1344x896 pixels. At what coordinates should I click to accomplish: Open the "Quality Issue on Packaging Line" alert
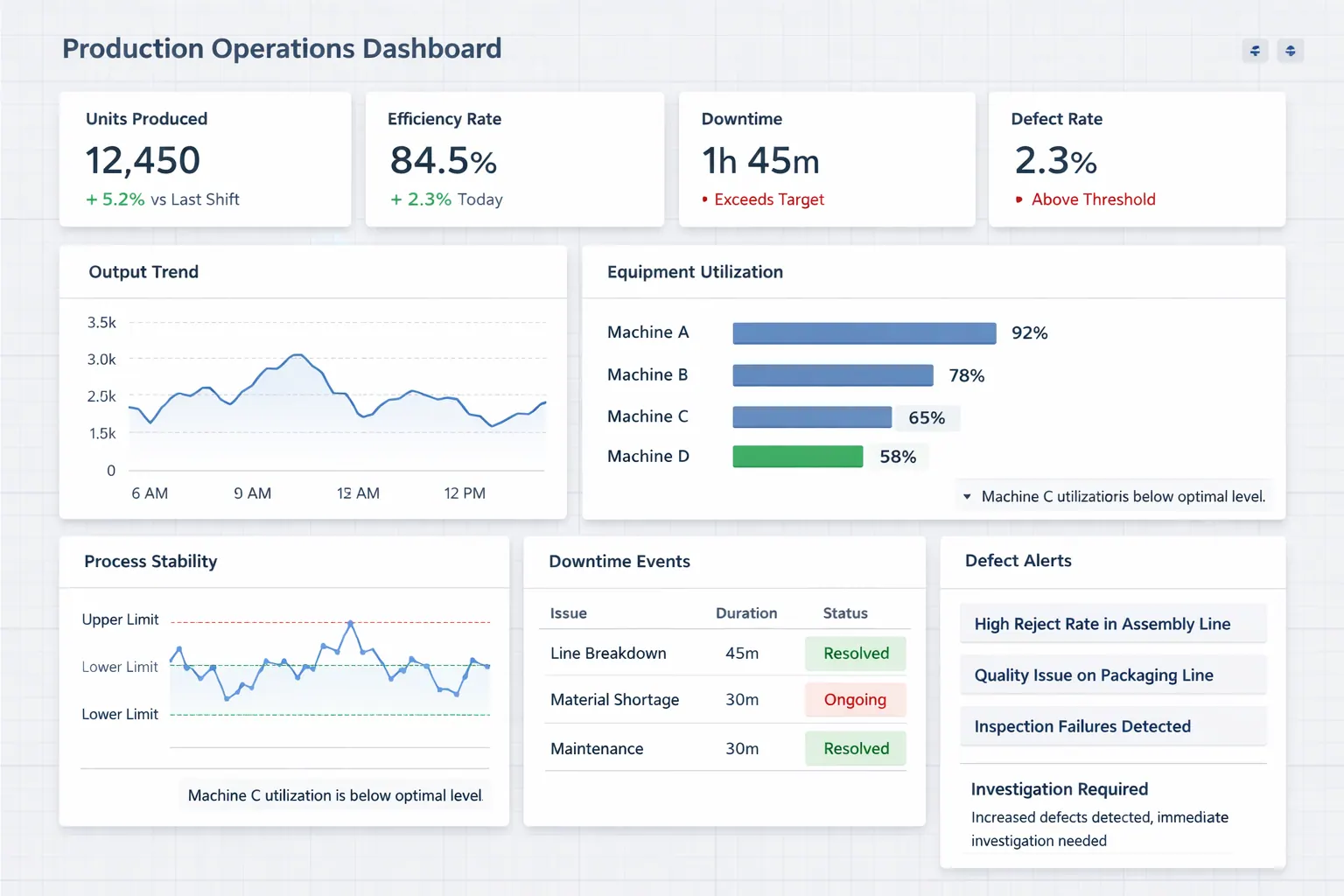(x=1112, y=675)
